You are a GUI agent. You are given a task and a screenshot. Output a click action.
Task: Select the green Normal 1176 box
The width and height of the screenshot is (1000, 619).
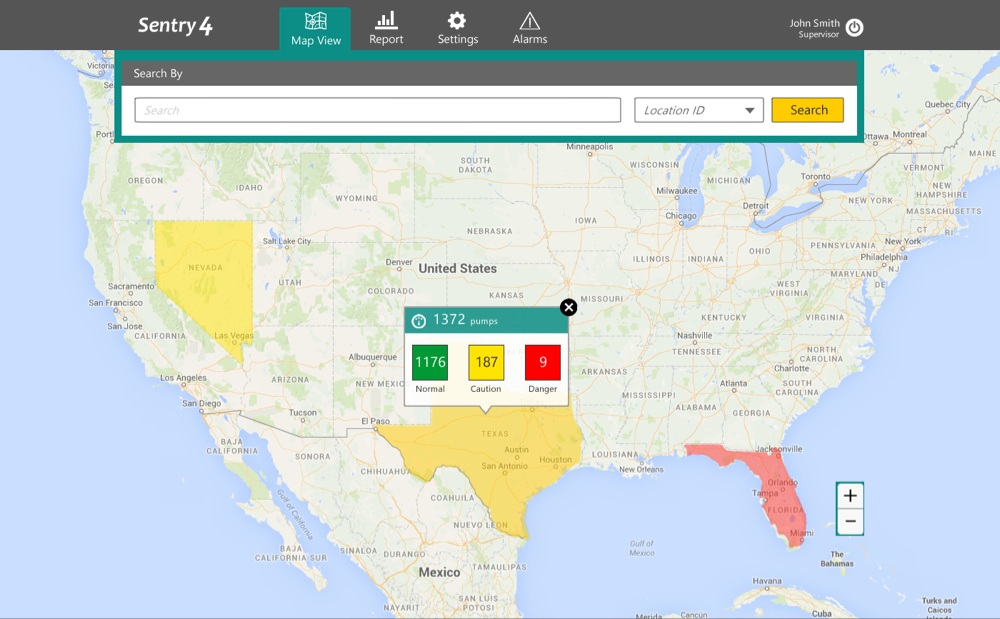(x=430, y=362)
